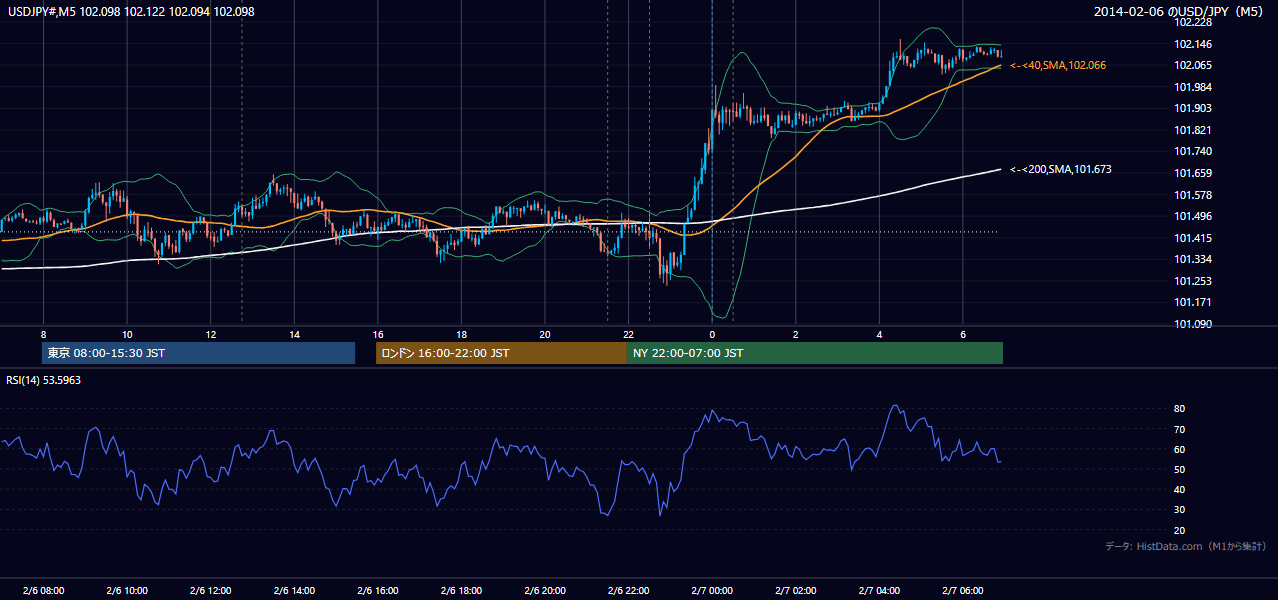This screenshot has width=1278, height=600.
Task: Click the 101.496 price axis label
Action: coord(1193,217)
